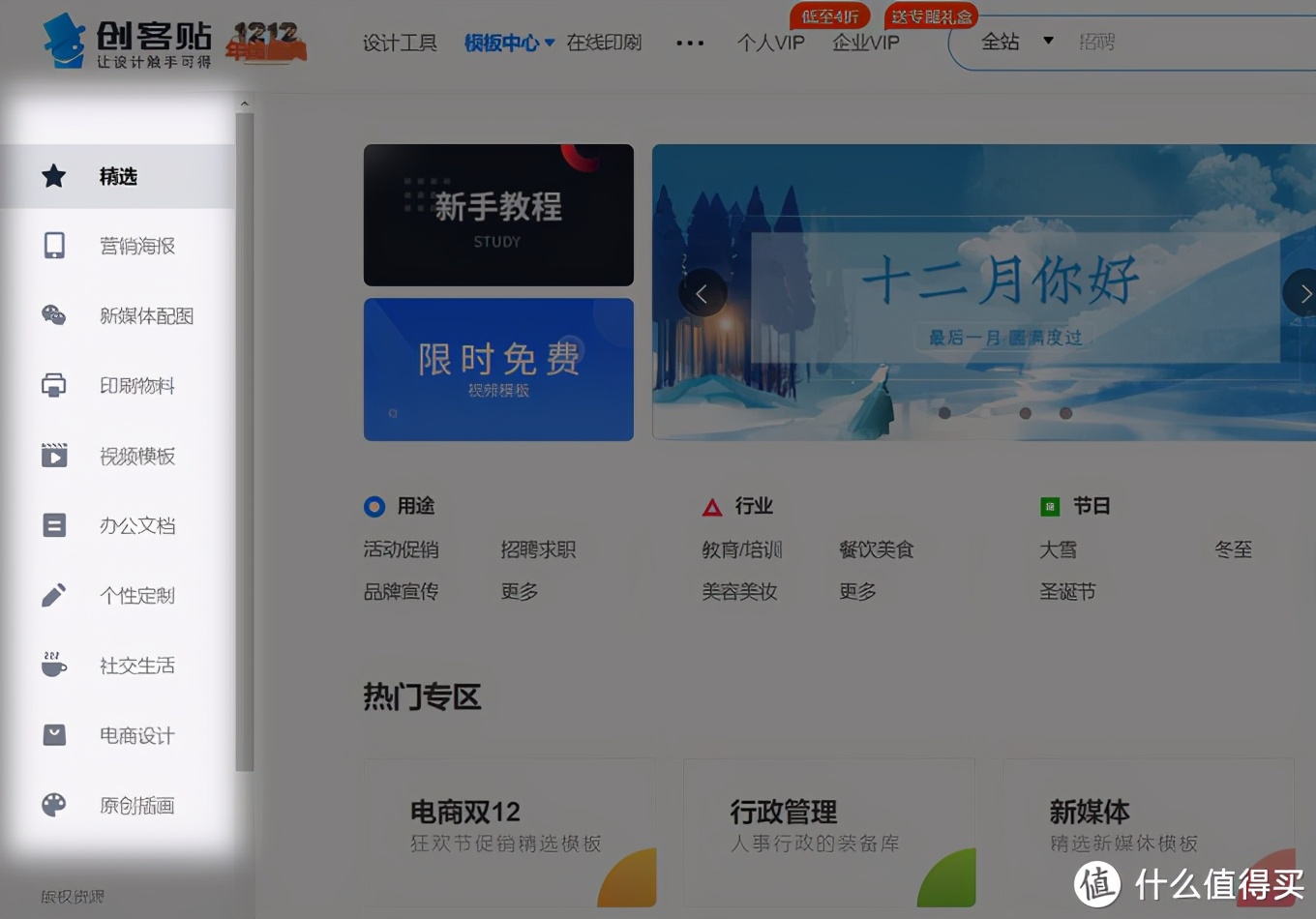Select 营销海报 category label
1316x919 pixels.
pos(137,246)
